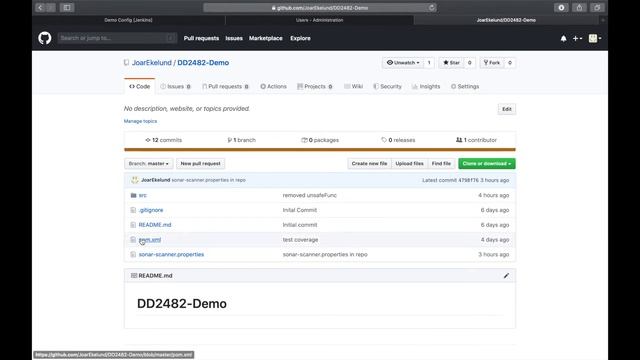Open the pom.xml file

click(150, 240)
